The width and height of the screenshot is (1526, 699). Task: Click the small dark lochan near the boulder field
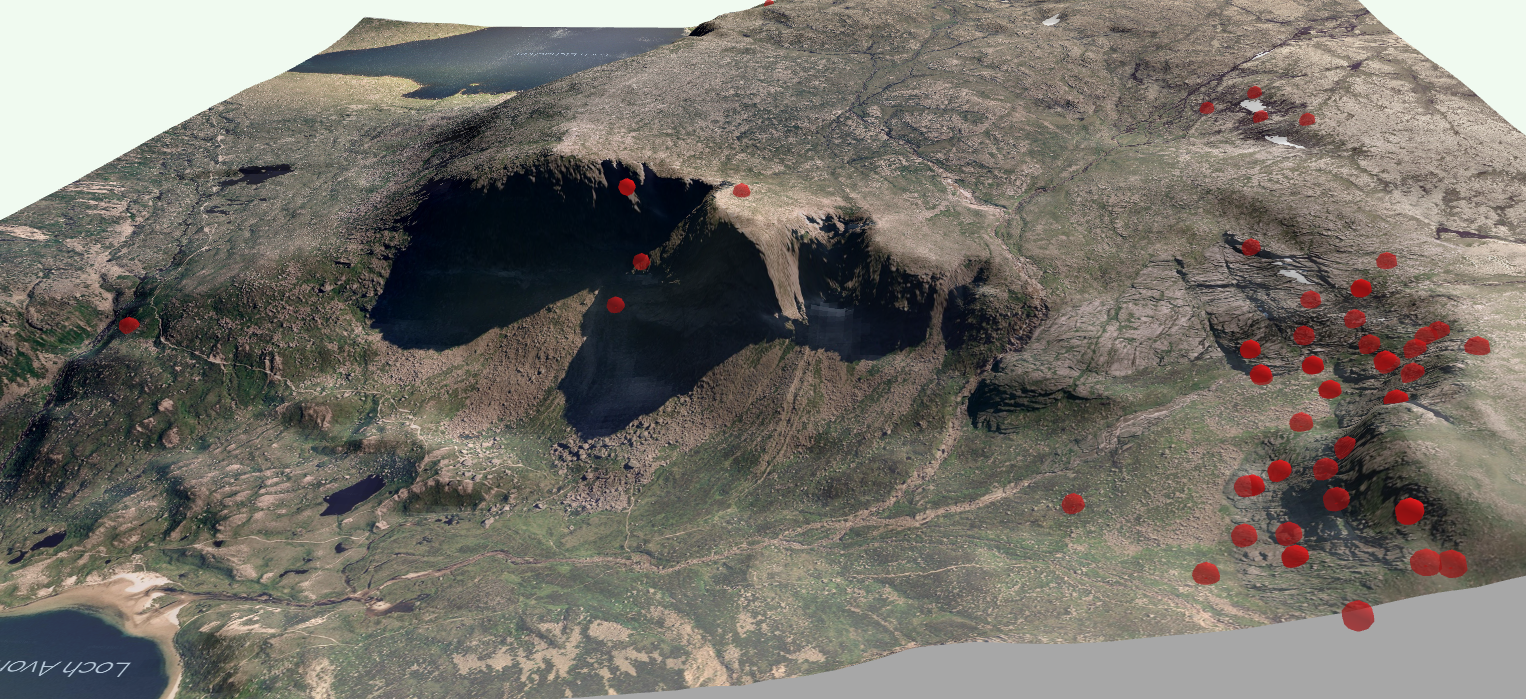pos(356,493)
